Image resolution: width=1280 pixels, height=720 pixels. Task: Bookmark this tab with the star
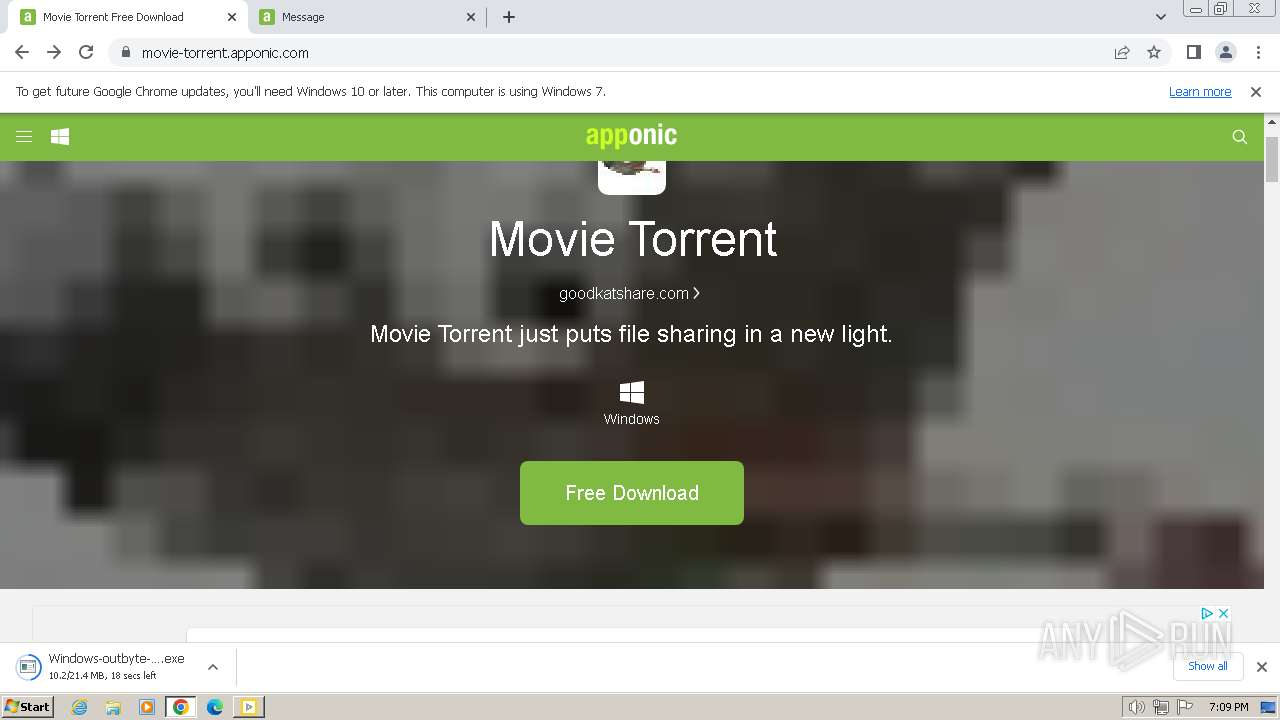point(1154,52)
